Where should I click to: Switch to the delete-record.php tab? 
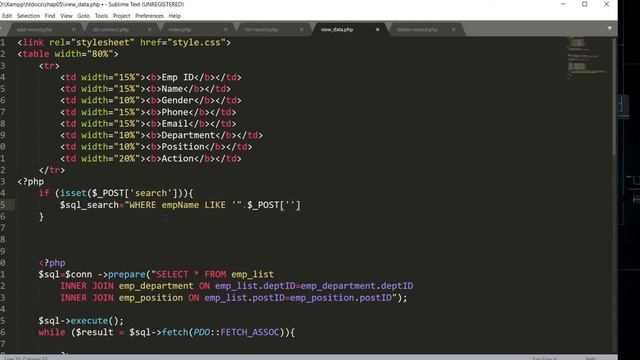(417, 29)
